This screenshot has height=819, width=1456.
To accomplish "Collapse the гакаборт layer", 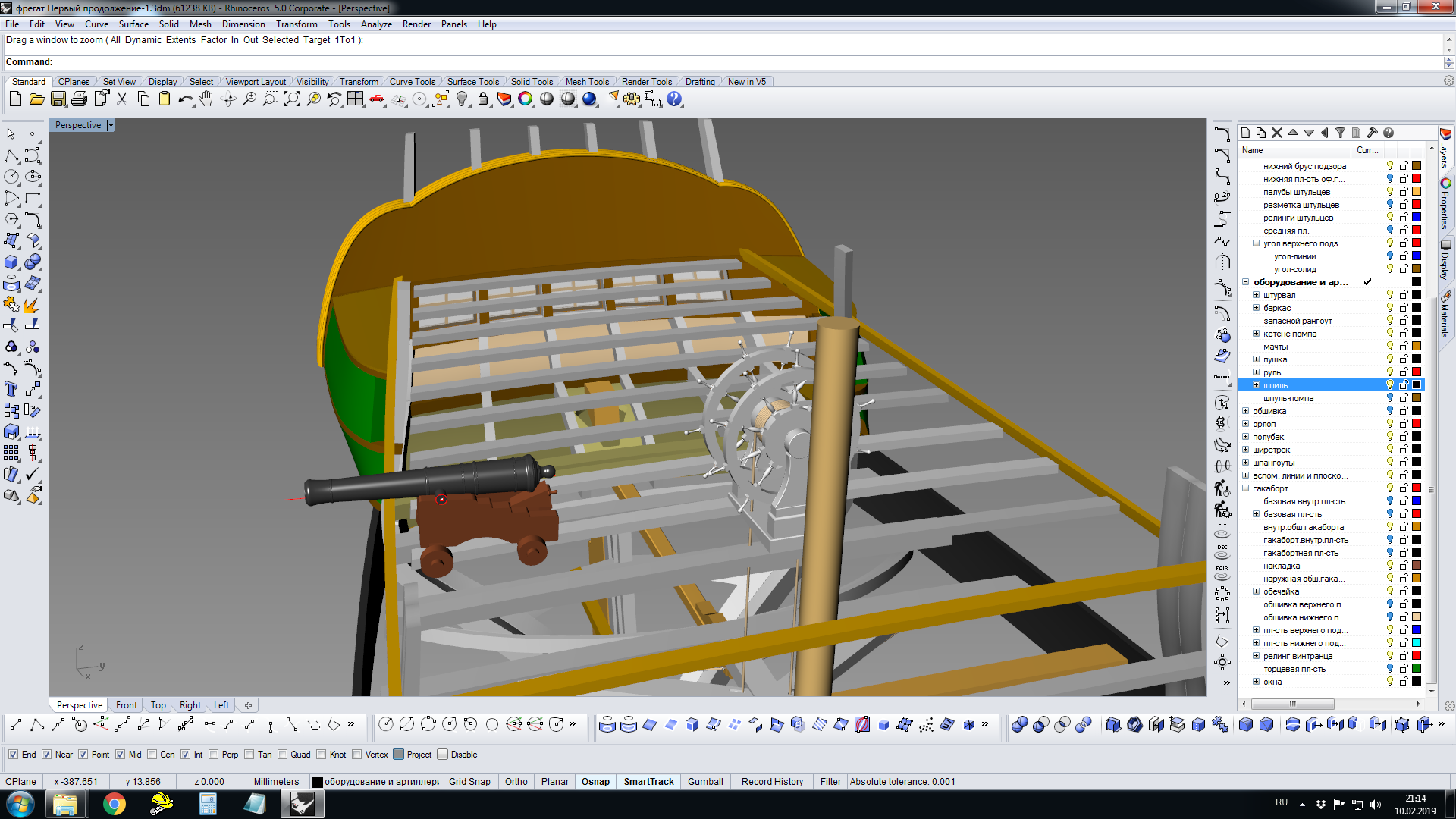I will [1245, 488].
